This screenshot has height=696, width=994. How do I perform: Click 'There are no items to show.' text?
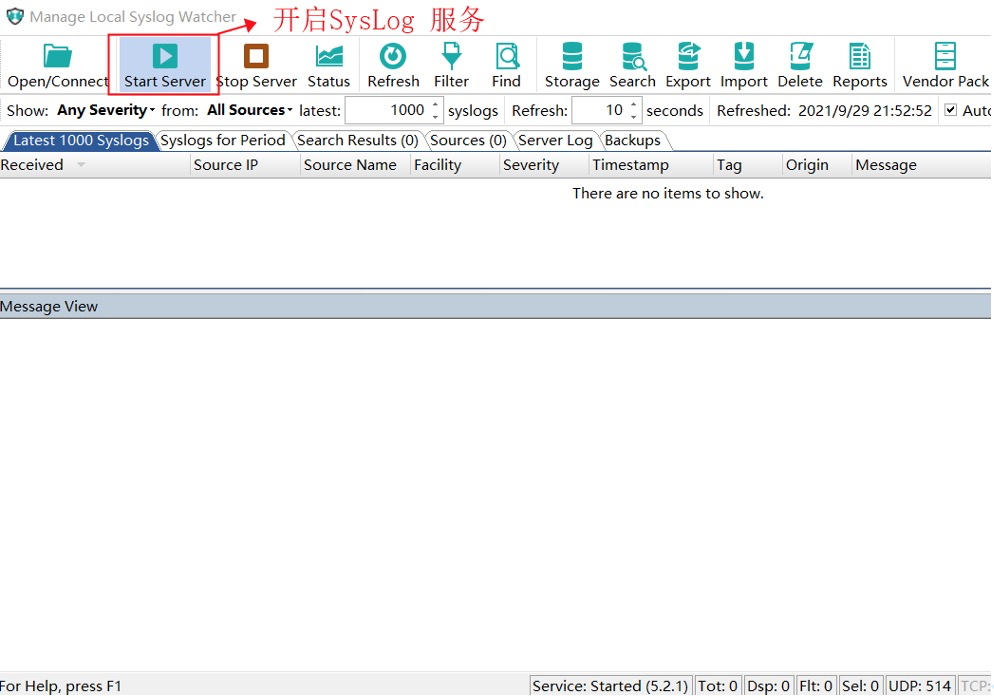(x=668, y=193)
